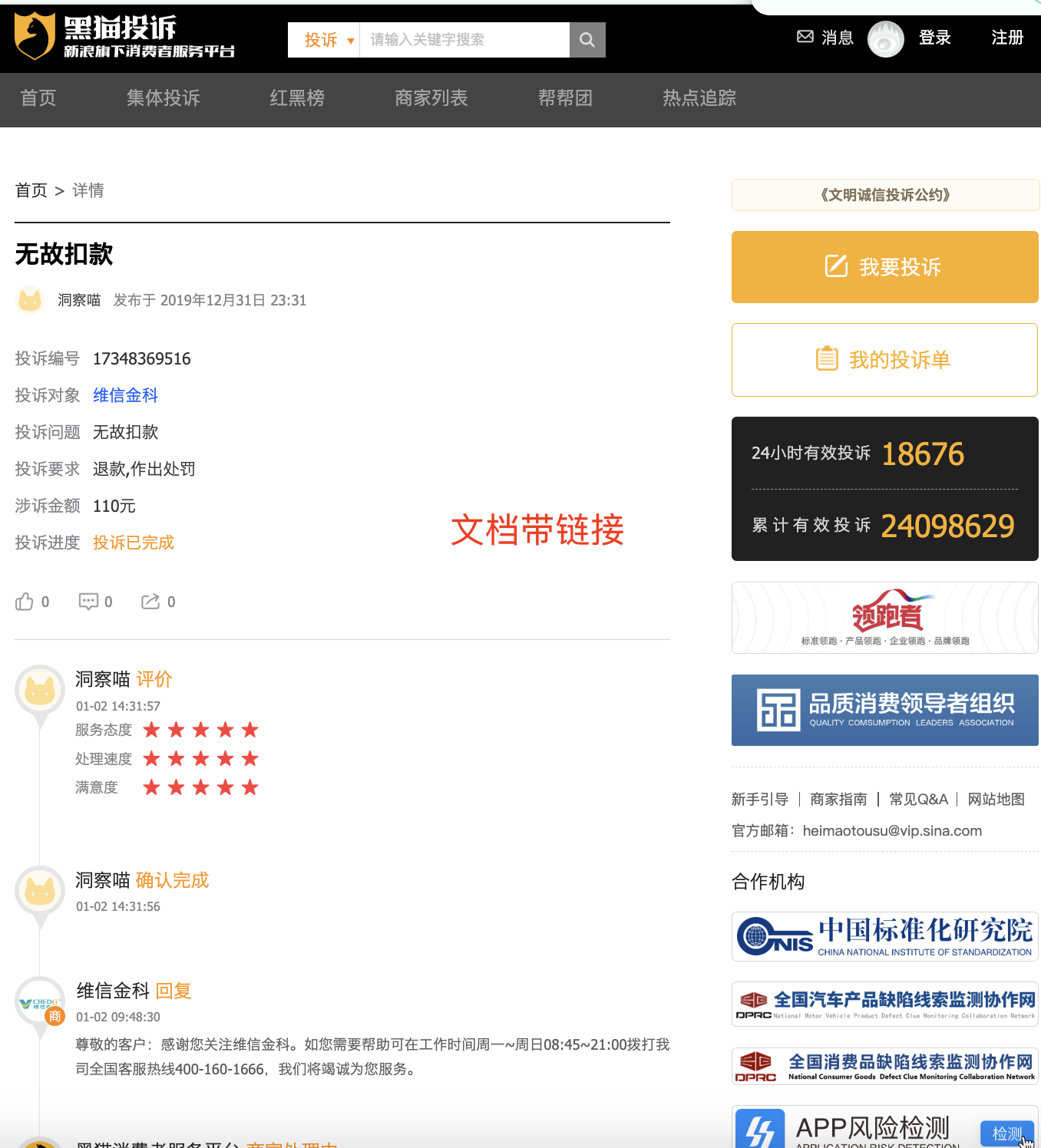Click 维信金科 merchant avatar in reply
The height and width of the screenshot is (1148, 1041).
point(40,1001)
